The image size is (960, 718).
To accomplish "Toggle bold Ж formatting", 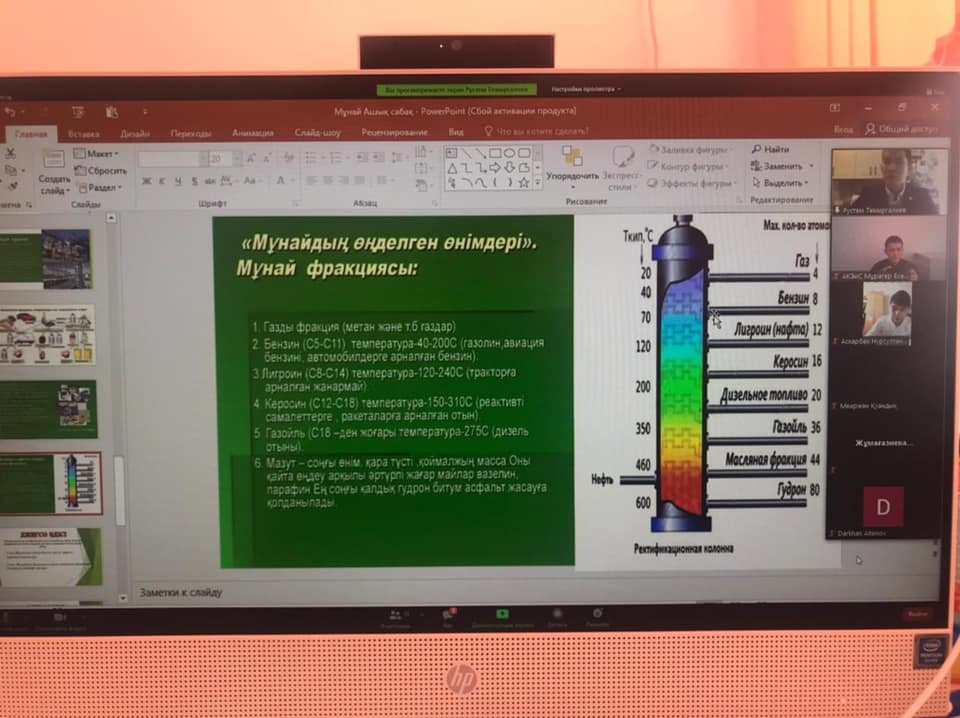I will [146, 181].
